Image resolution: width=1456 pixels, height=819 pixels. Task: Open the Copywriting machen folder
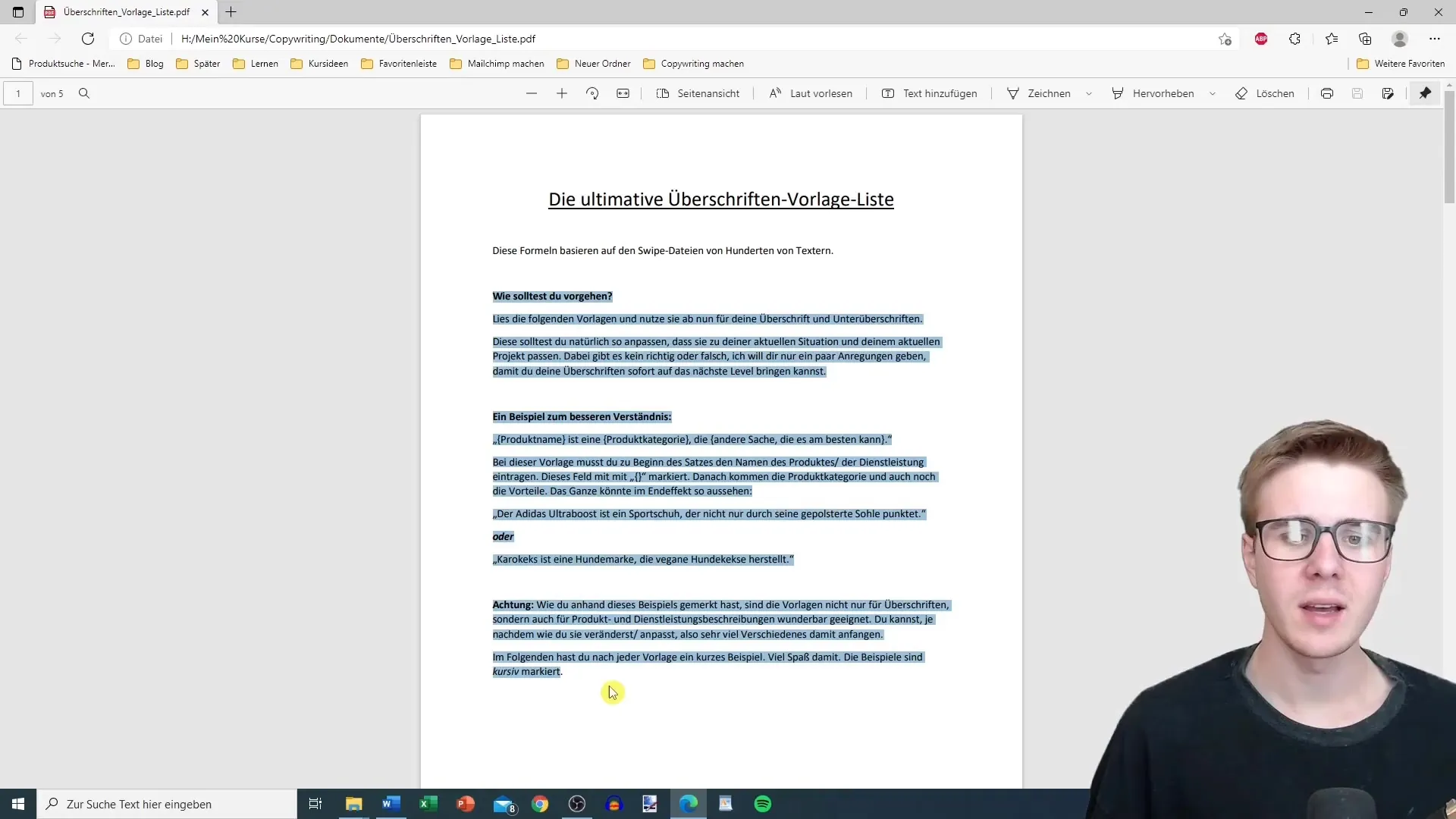693,64
